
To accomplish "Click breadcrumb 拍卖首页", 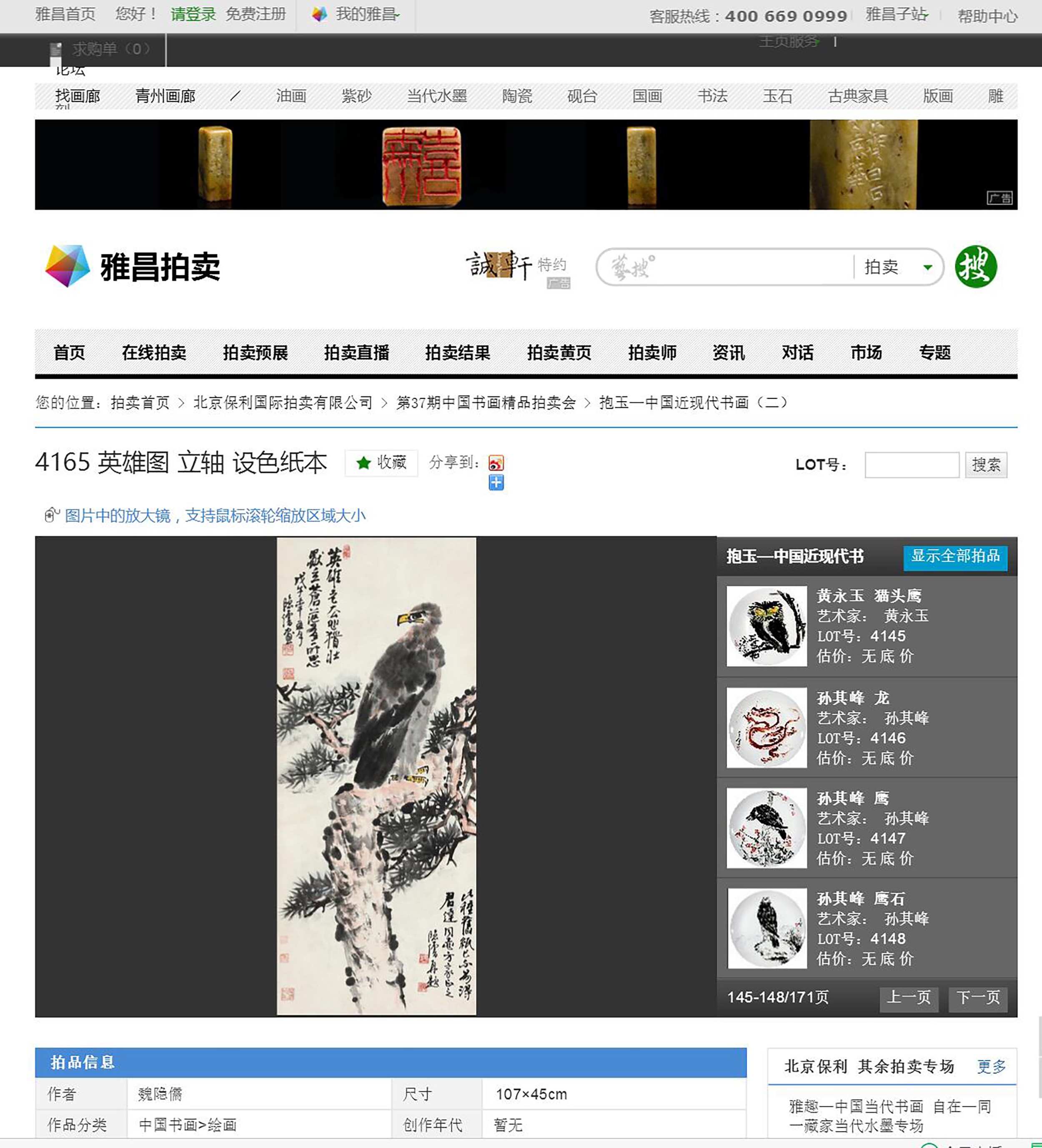I will 140,403.
